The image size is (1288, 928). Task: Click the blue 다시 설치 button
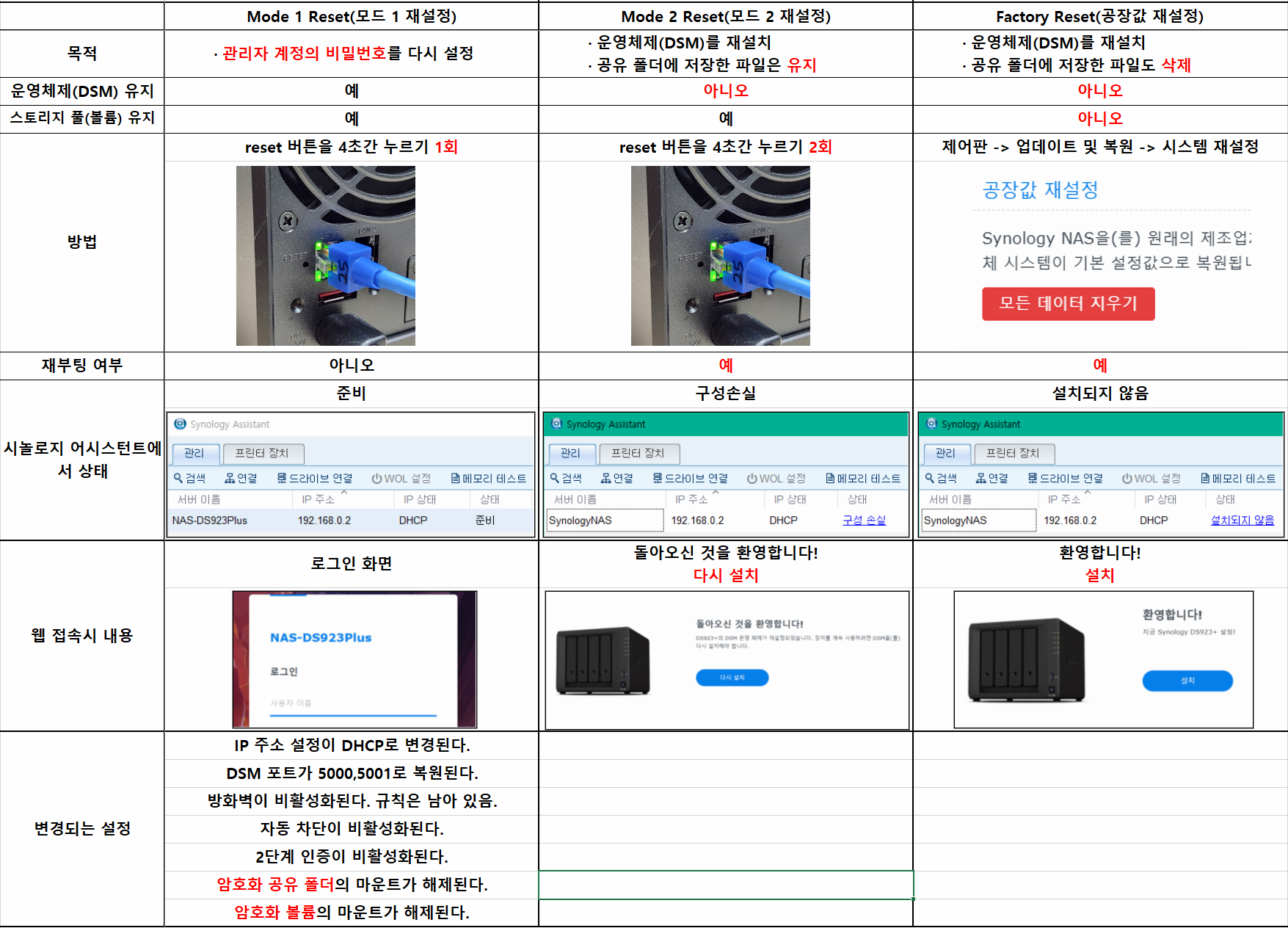pyautogui.click(x=732, y=677)
